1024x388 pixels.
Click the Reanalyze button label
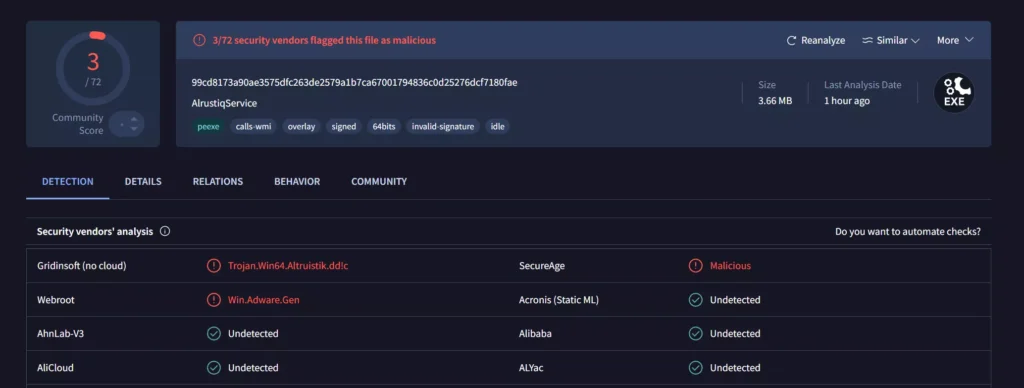[823, 40]
